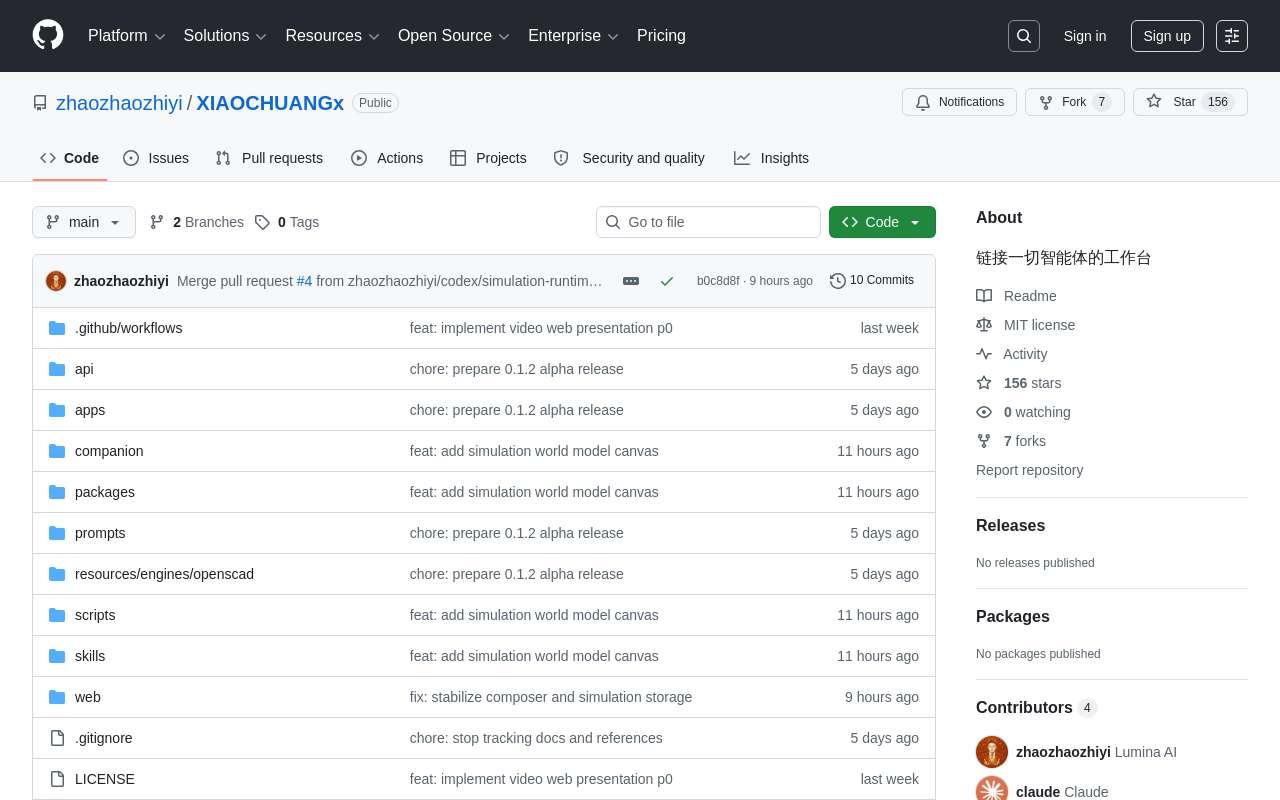Expand the Open Source dropdown menu
Screen dimensions: 1280x800
click(454, 36)
